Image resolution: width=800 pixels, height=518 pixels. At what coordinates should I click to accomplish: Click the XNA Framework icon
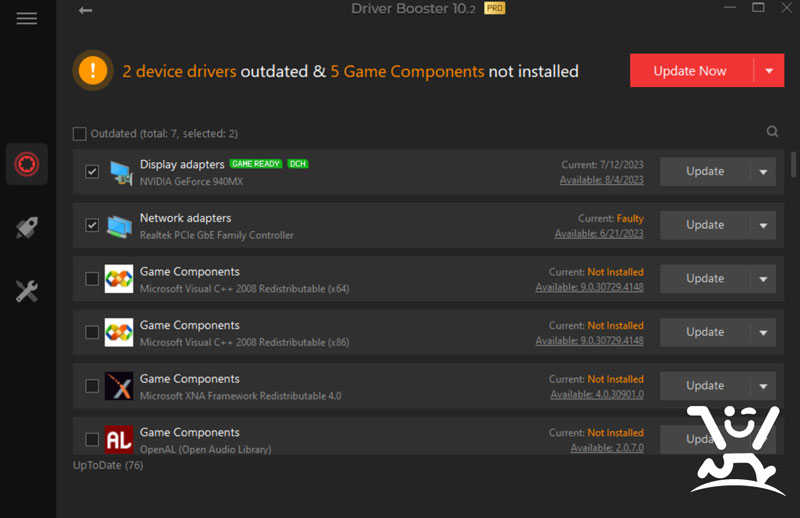tap(119, 386)
